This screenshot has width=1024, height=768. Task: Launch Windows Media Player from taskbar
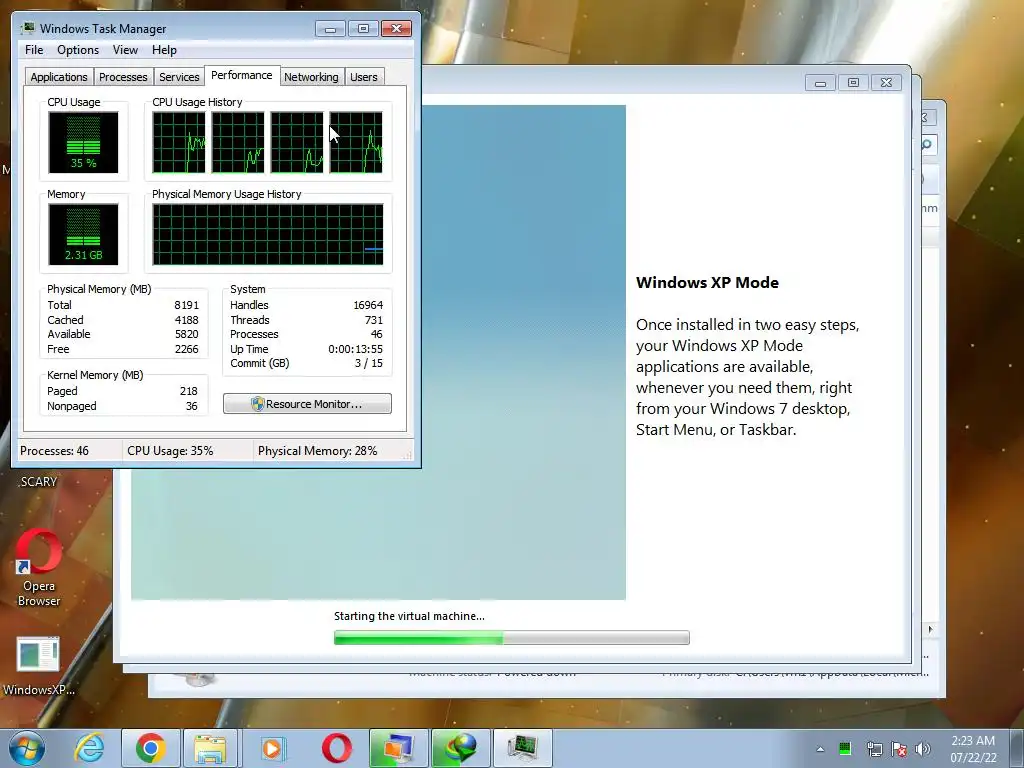pos(272,748)
